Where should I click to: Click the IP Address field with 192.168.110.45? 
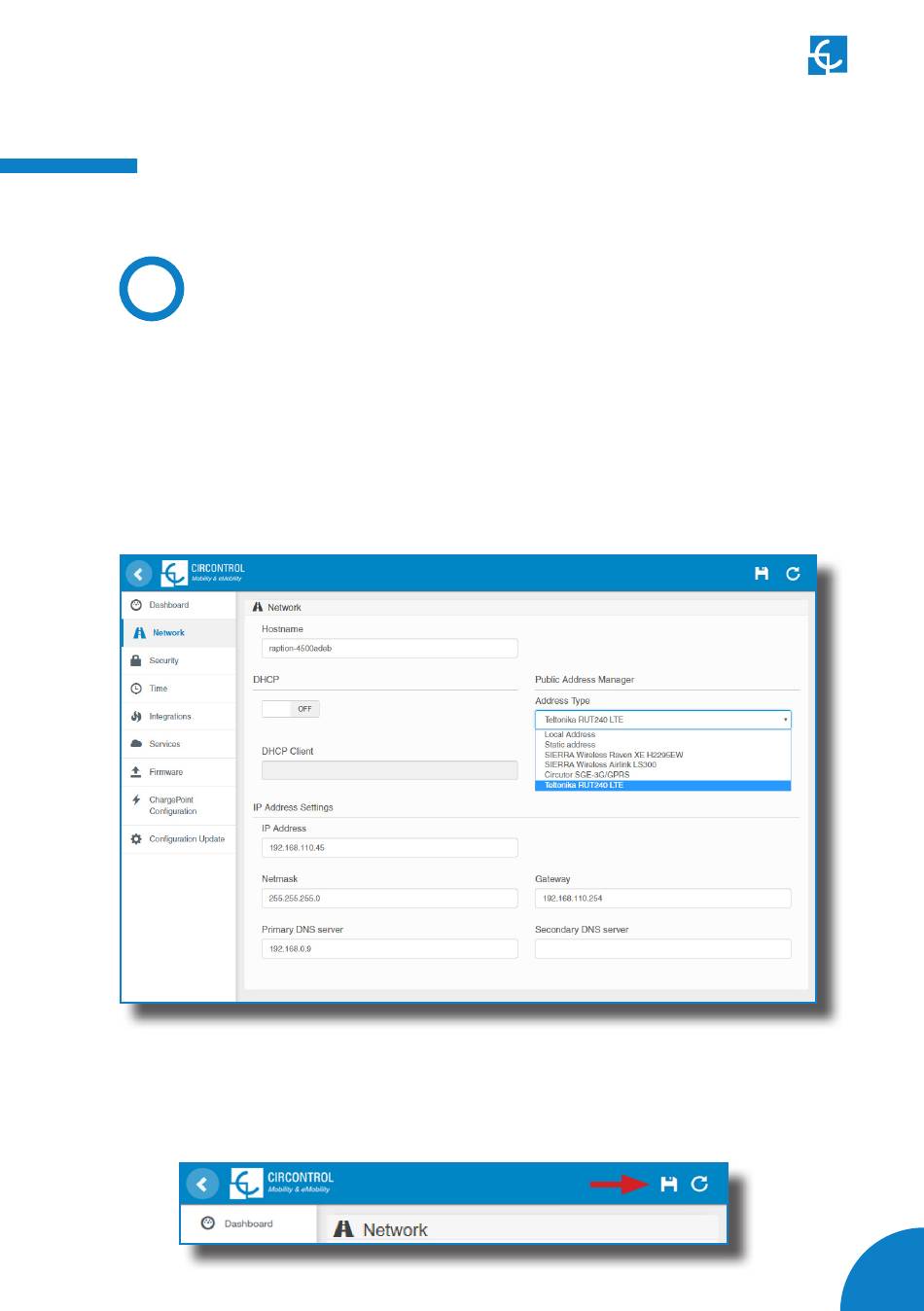click(389, 848)
